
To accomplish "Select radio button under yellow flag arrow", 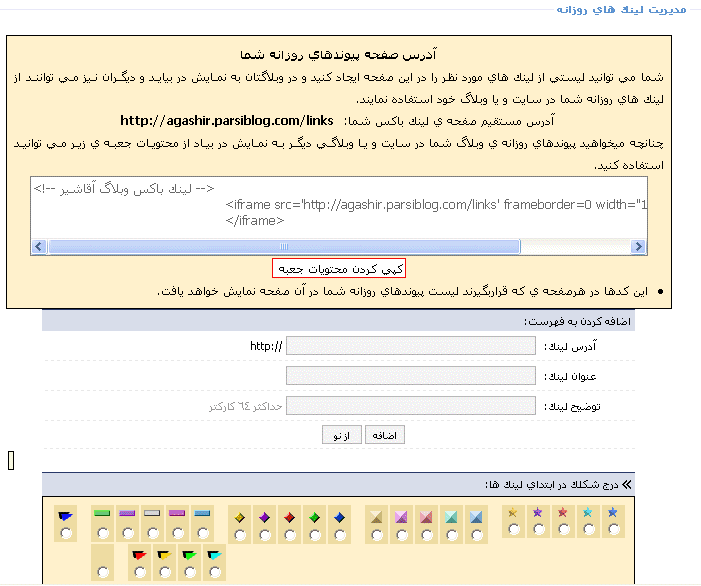I will 165,572.
